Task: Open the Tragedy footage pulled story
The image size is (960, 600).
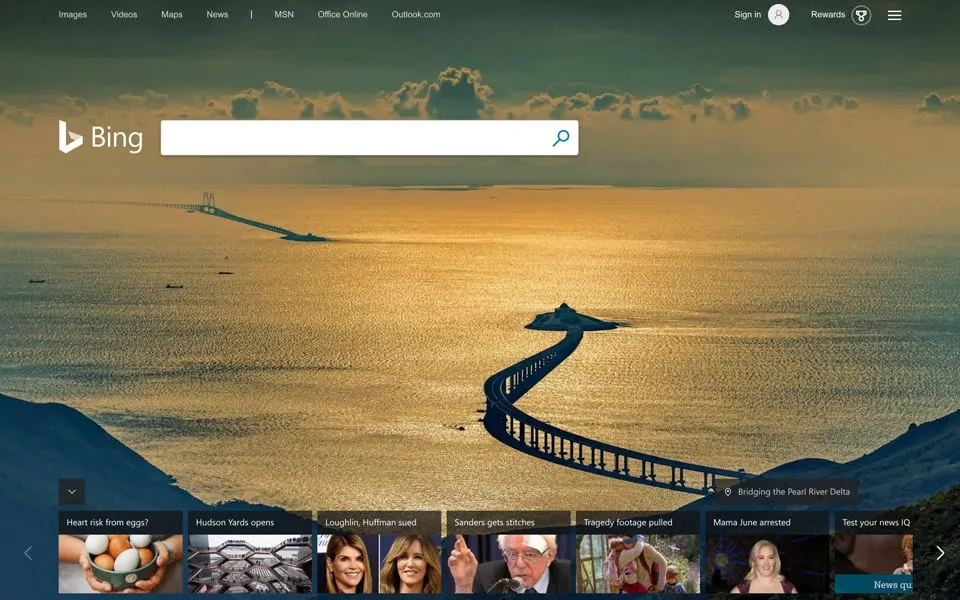Action: (x=638, y=552)
